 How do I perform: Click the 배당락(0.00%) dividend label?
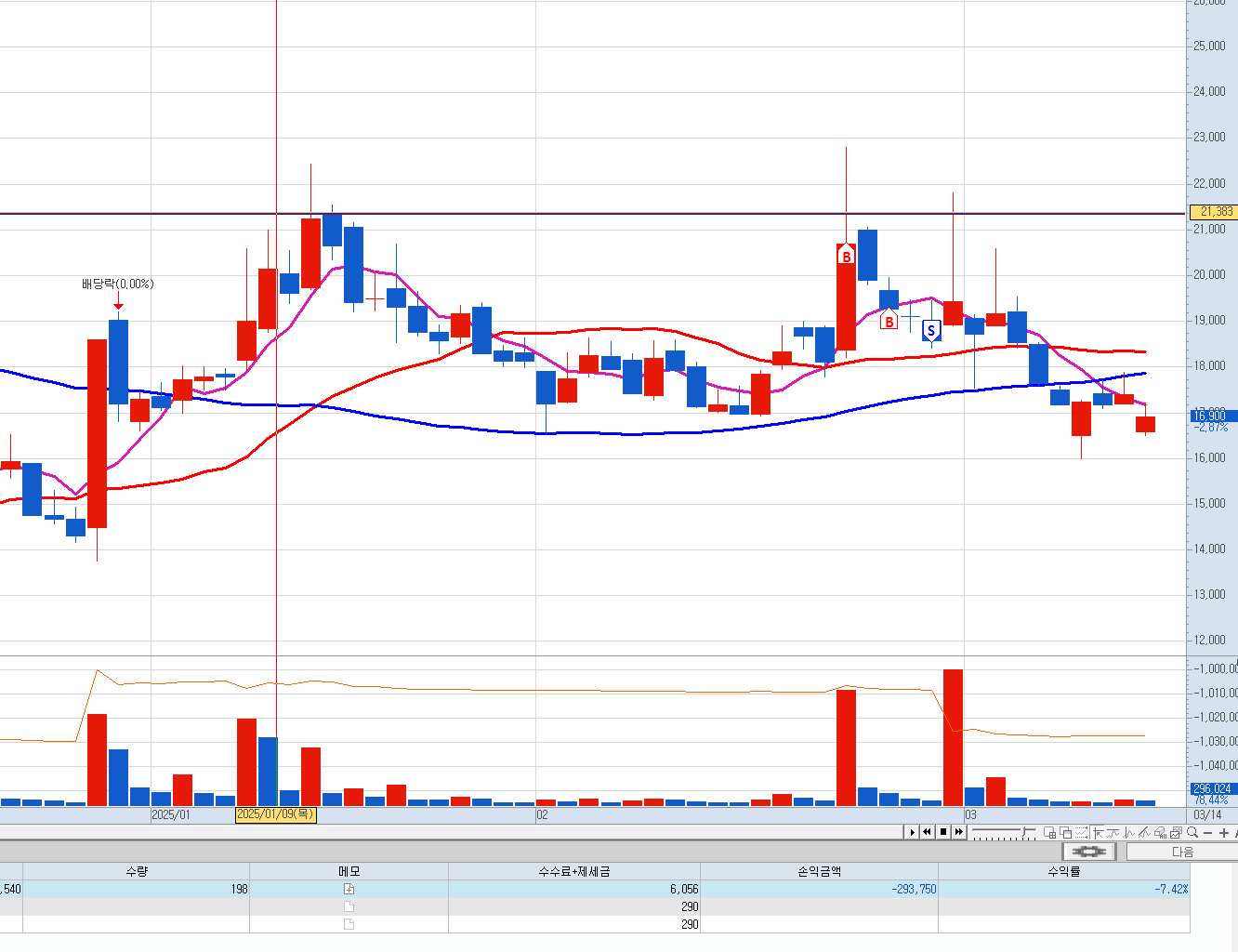pyautogui.click(x=117, y=284)
